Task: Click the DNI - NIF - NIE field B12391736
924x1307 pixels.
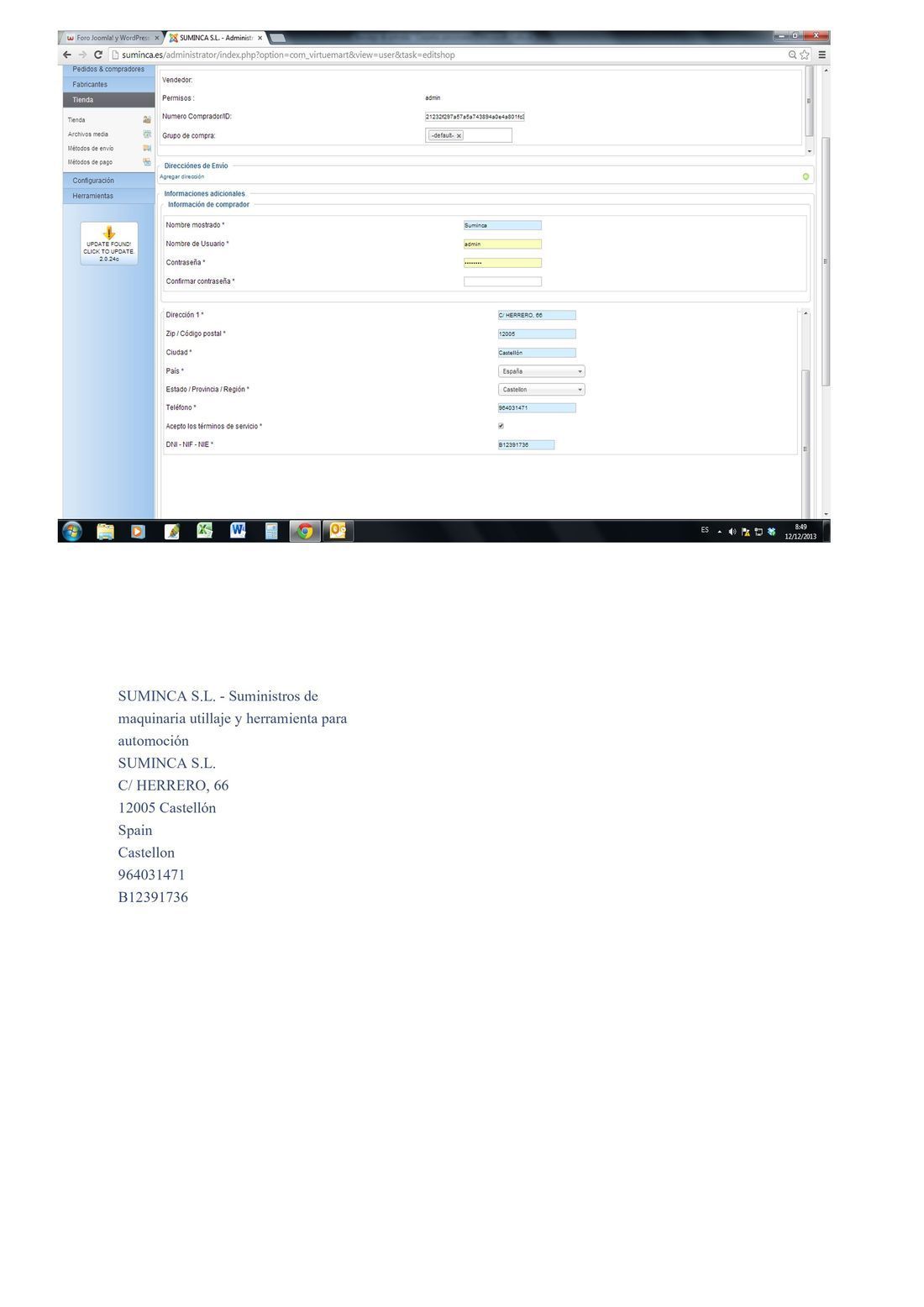Action: (x=526, y=445)
